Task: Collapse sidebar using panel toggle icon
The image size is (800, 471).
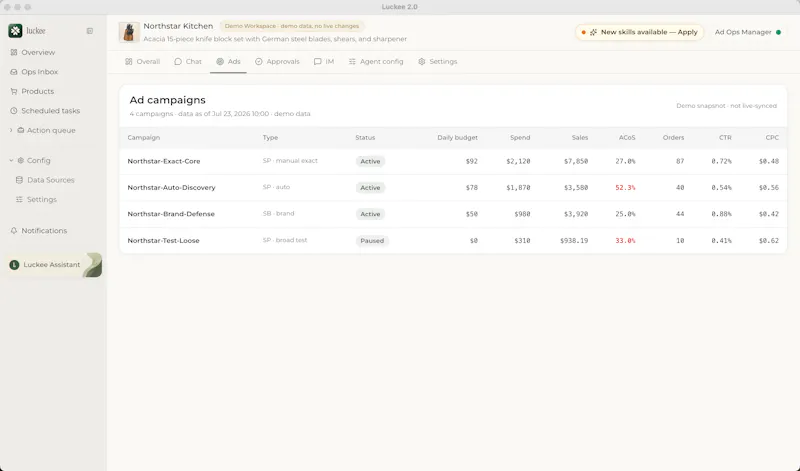Action: click(x=90, y=31)
